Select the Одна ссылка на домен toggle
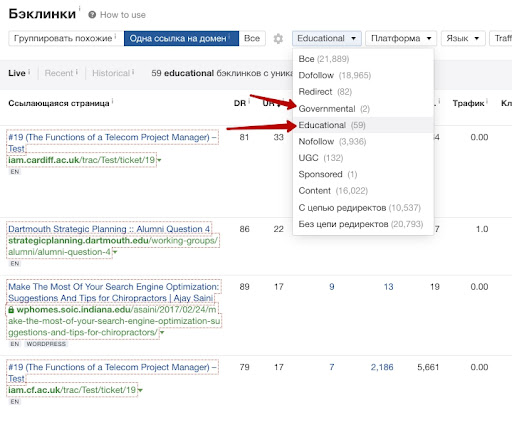This screenshot has height=435, width=512. click(x=181, y=38)
